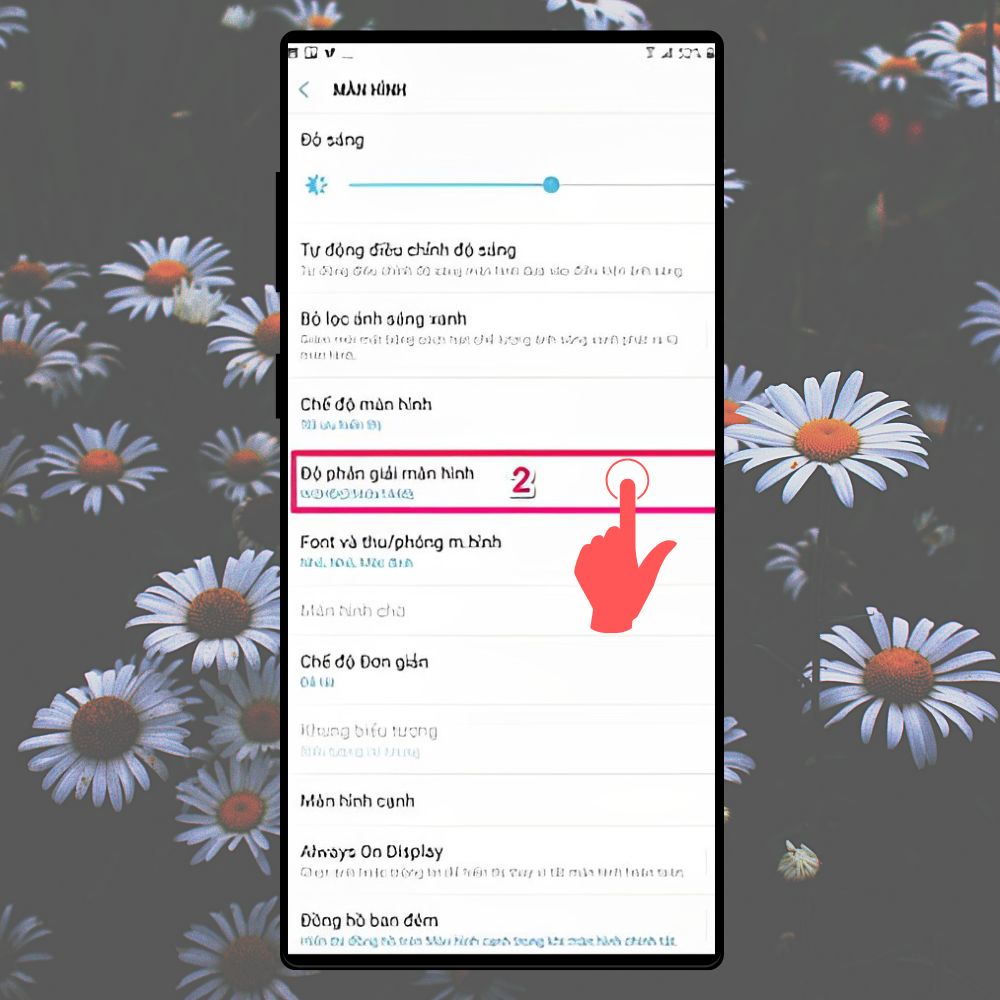The height and width of the screenshot is (1000, 1000).
Task: Tap the greyed Màn hình chờ entry
Action: click(x=501, y=611)
